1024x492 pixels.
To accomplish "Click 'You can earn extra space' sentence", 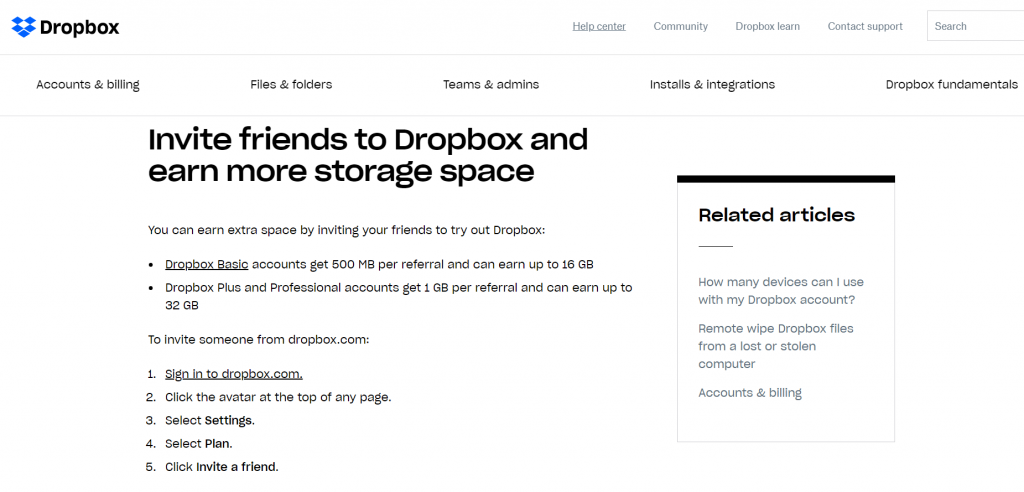I will [x=346, y=230].
